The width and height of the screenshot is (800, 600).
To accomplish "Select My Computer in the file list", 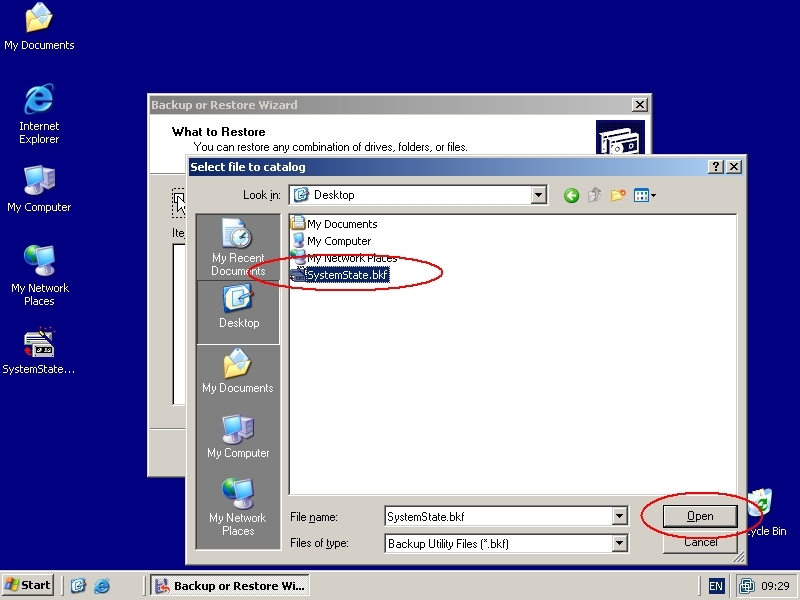I will (x=331, y=241).
